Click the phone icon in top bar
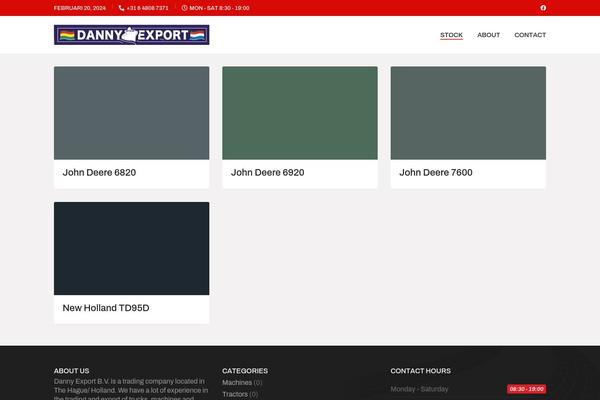The image size is (600, 400). [121, 8]
